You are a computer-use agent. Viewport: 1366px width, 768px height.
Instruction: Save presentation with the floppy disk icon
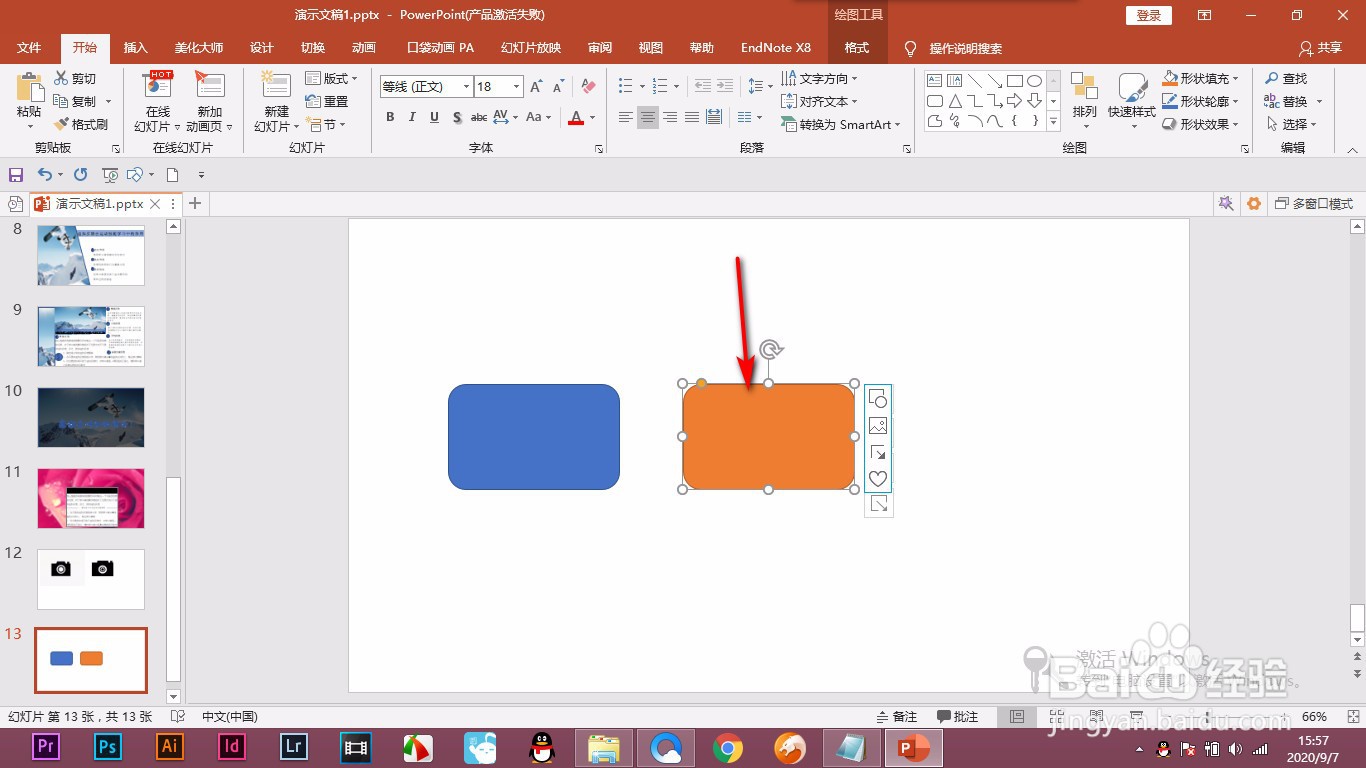coord(15,174)
